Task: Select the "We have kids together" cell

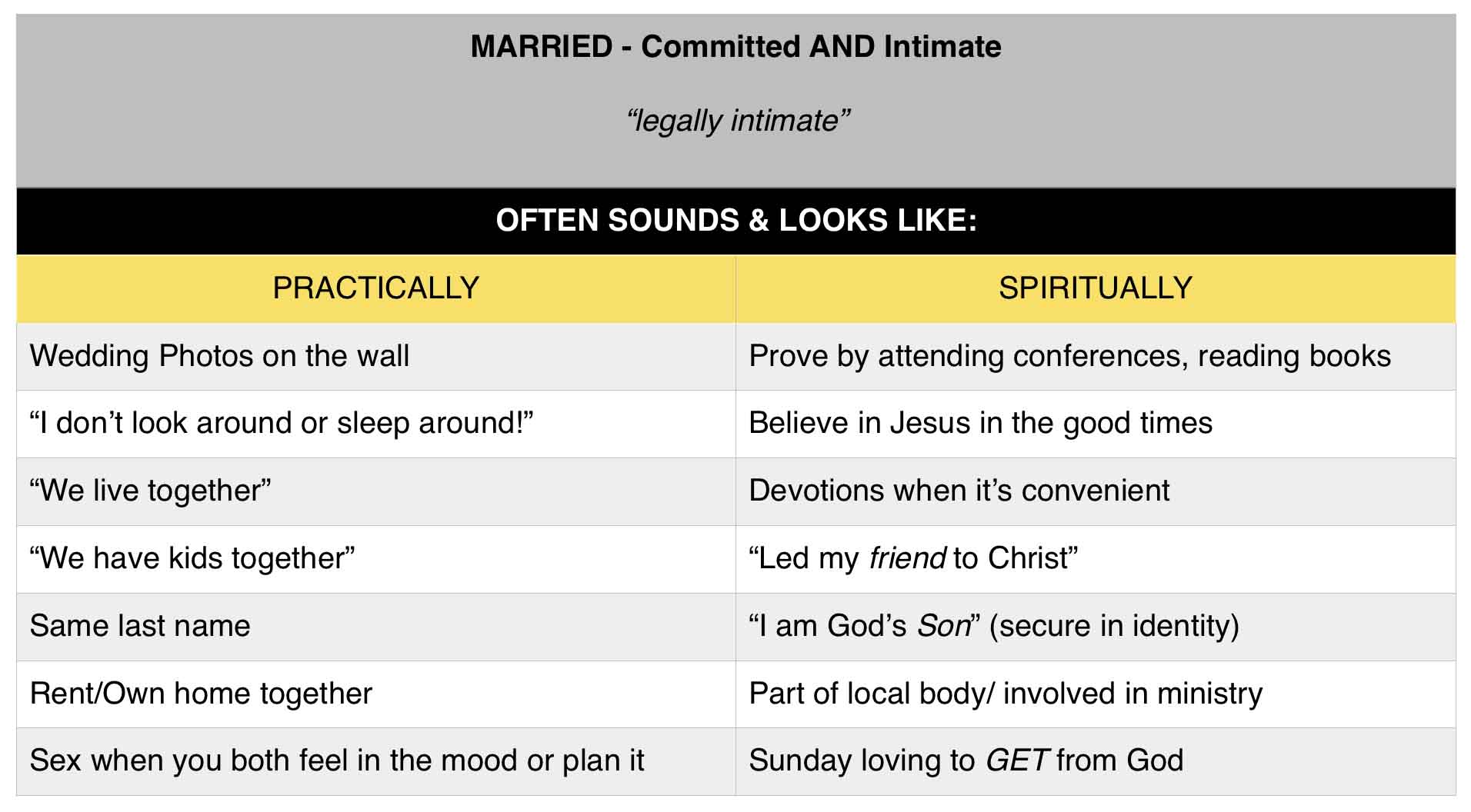Action: (x=376, y=559)
